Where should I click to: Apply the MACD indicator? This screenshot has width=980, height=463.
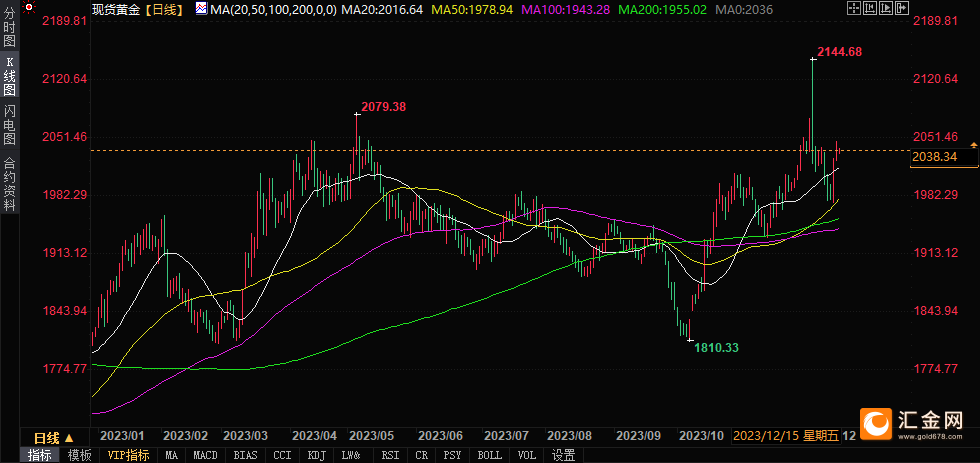(x=206, y=456)
